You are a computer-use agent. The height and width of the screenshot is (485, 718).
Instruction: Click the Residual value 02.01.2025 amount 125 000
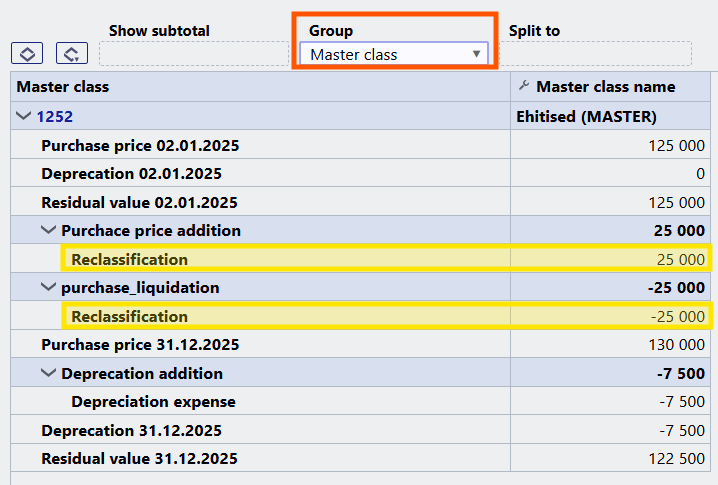[x=676, y=202]
